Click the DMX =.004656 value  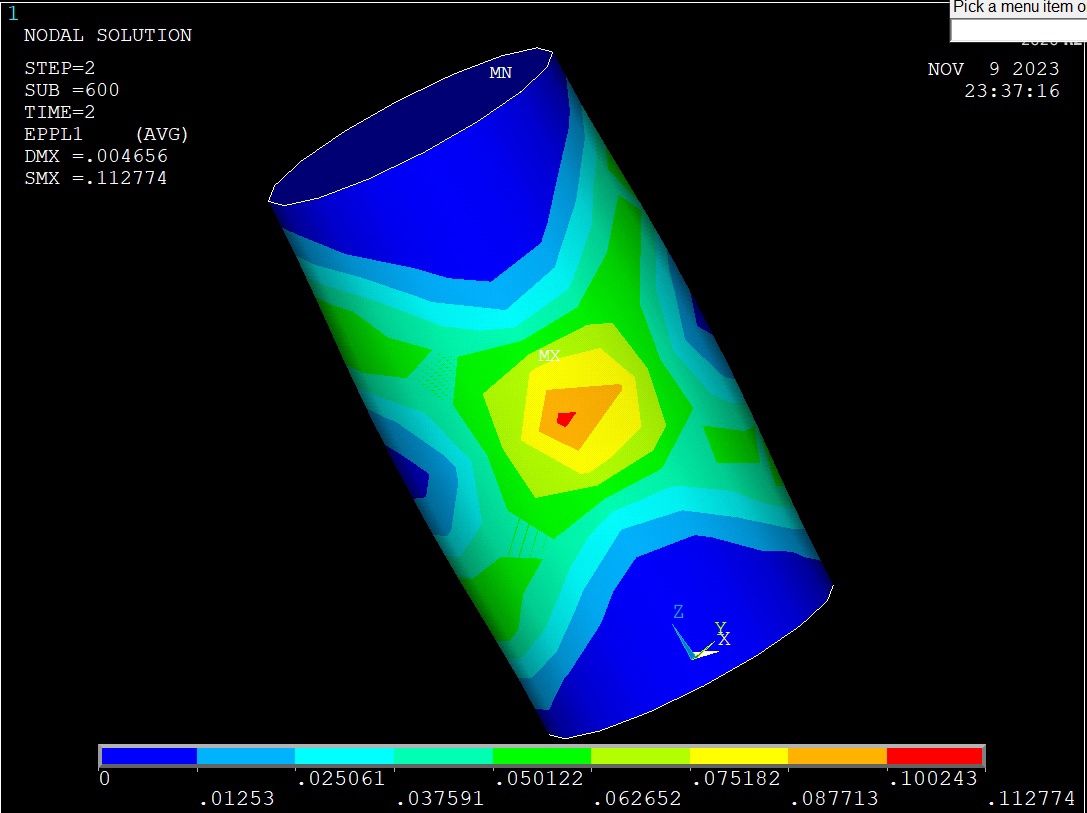[x=96, y=156]
